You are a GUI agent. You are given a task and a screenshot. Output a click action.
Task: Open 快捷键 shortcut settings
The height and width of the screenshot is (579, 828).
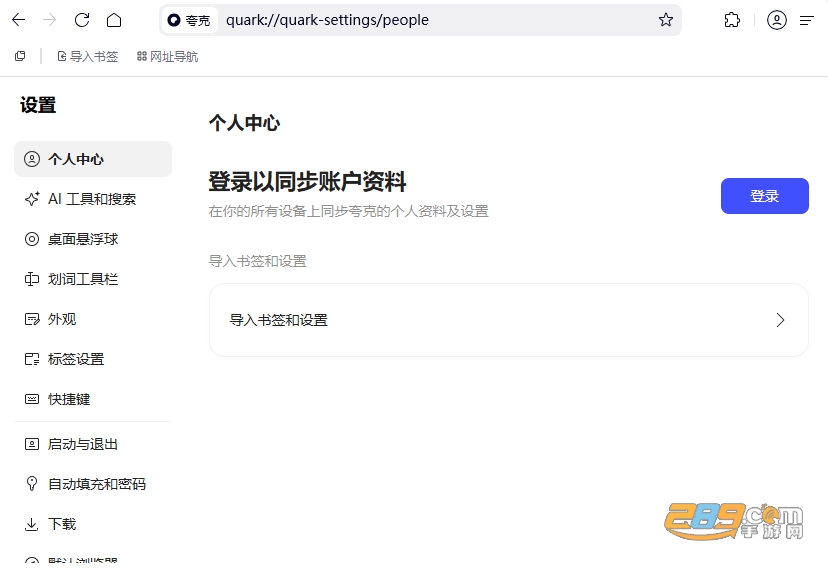point(93,399)
